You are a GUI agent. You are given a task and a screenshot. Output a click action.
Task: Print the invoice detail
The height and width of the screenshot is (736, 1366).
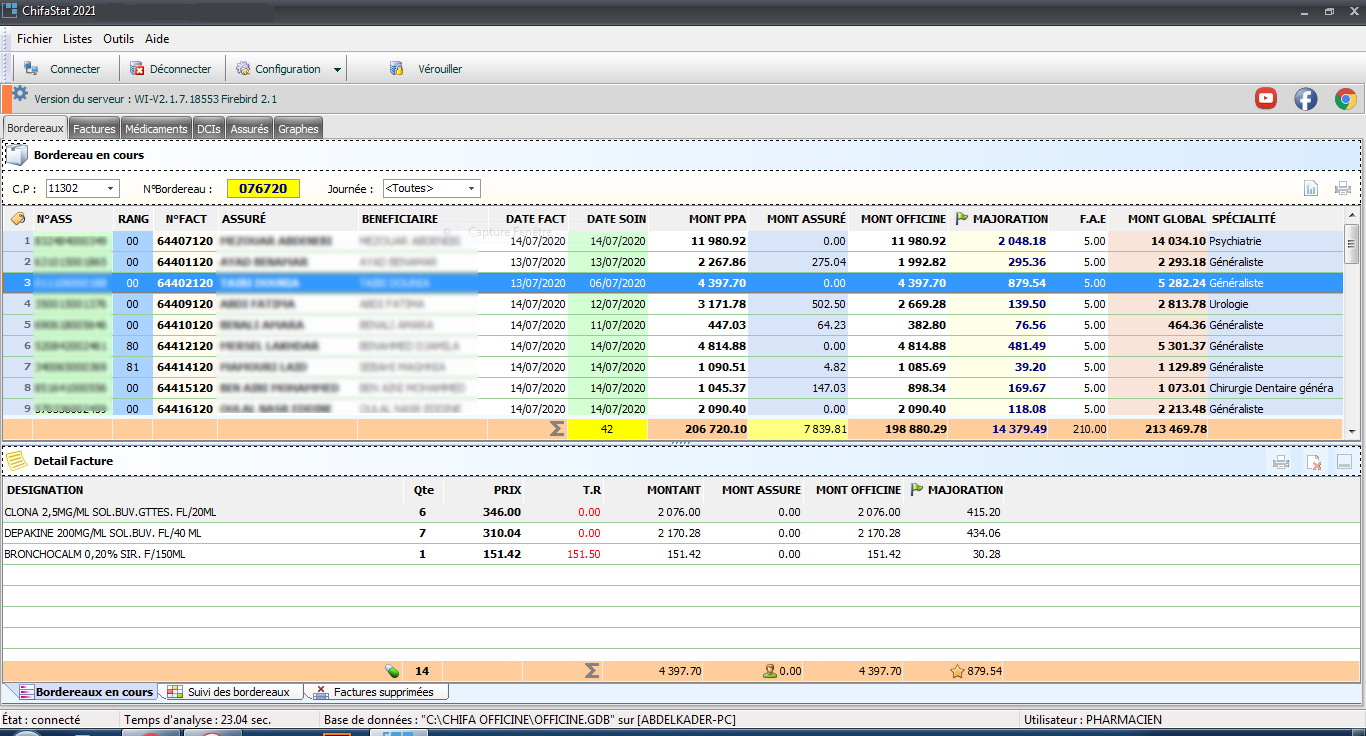(x=1280, y=462)
